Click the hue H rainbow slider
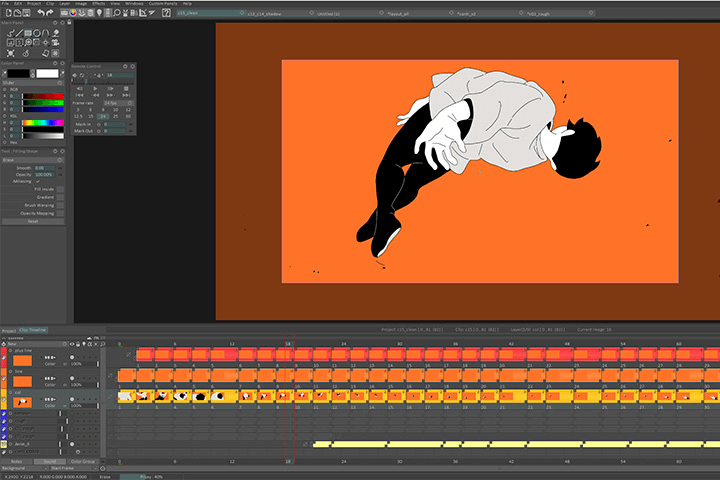Image resolution: width=720 pixels, height=480 pixels. pyautogui.click(x=43, y=123)
